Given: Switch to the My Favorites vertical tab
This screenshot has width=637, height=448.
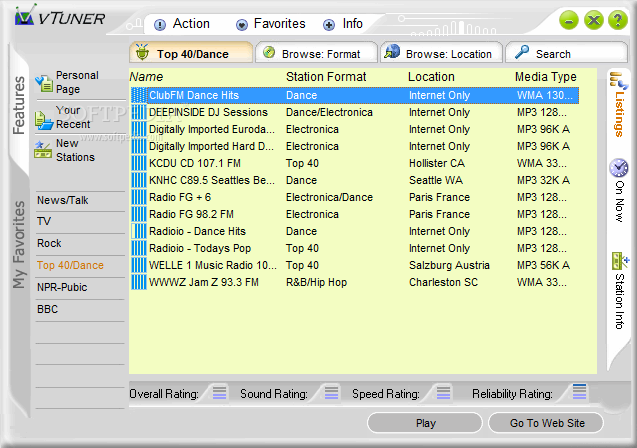Looking at the screenshot, I should click(x=19, y=245).
